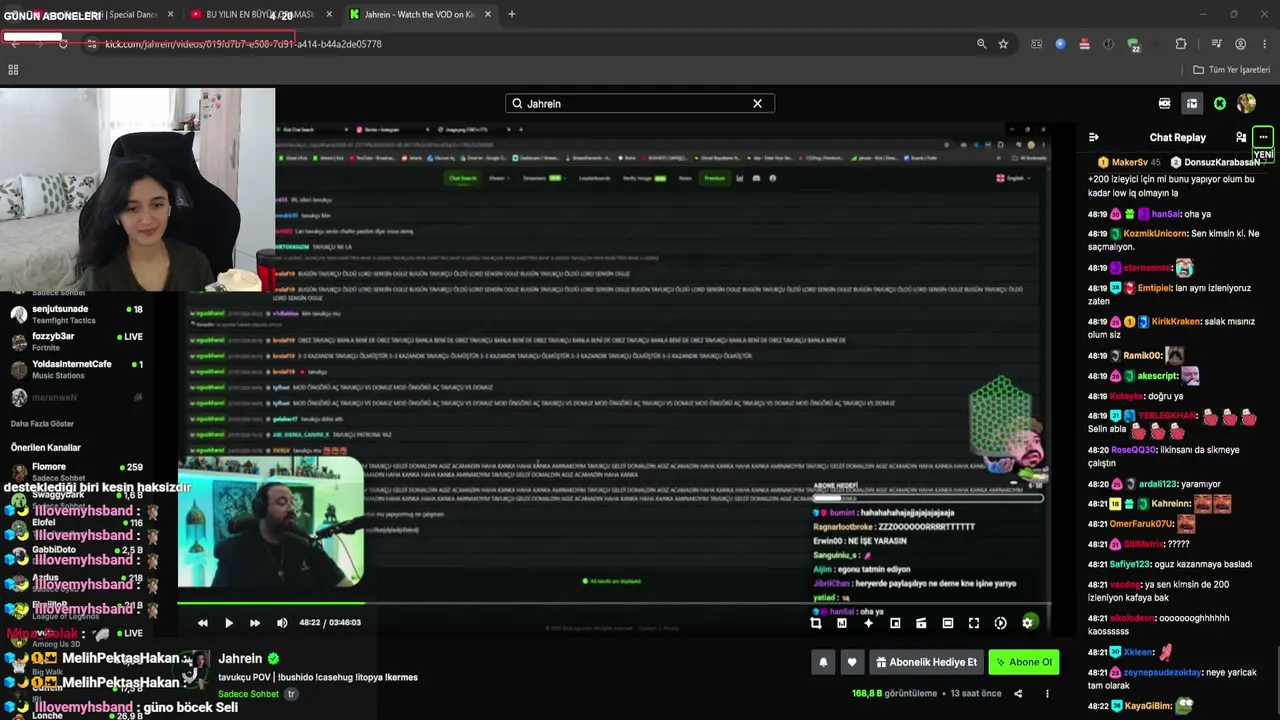Focus the Kick search box
Viewport: 1280px width, 720px height.
tap(640, 104)
